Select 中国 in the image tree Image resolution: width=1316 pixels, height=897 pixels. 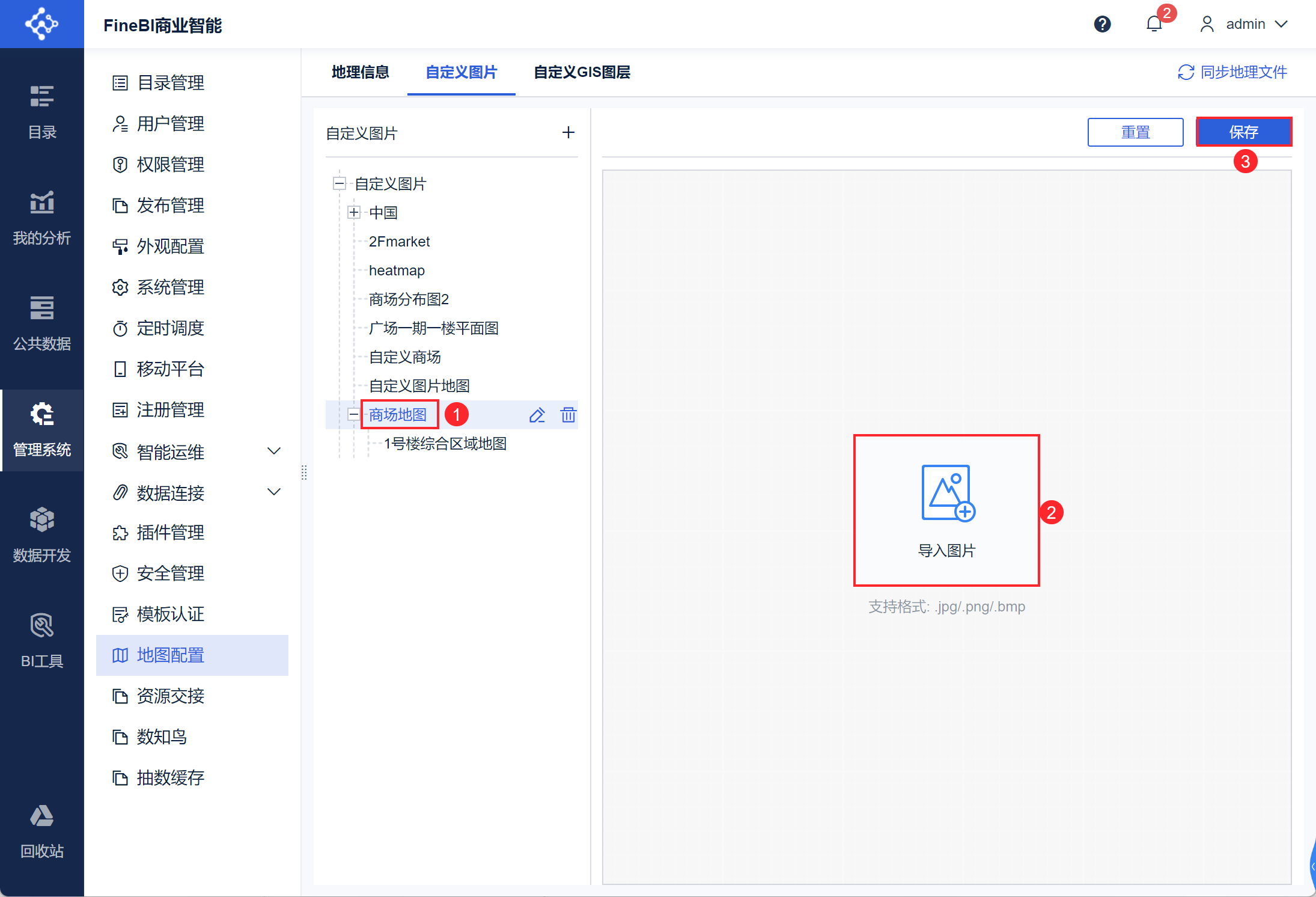click(383, 213)
